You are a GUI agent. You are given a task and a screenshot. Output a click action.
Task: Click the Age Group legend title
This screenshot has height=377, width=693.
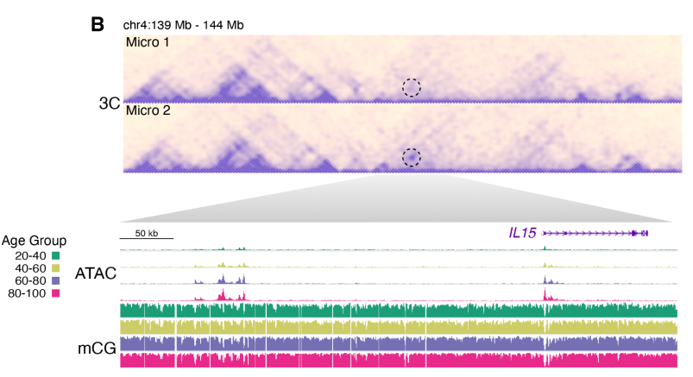point(34,241)
